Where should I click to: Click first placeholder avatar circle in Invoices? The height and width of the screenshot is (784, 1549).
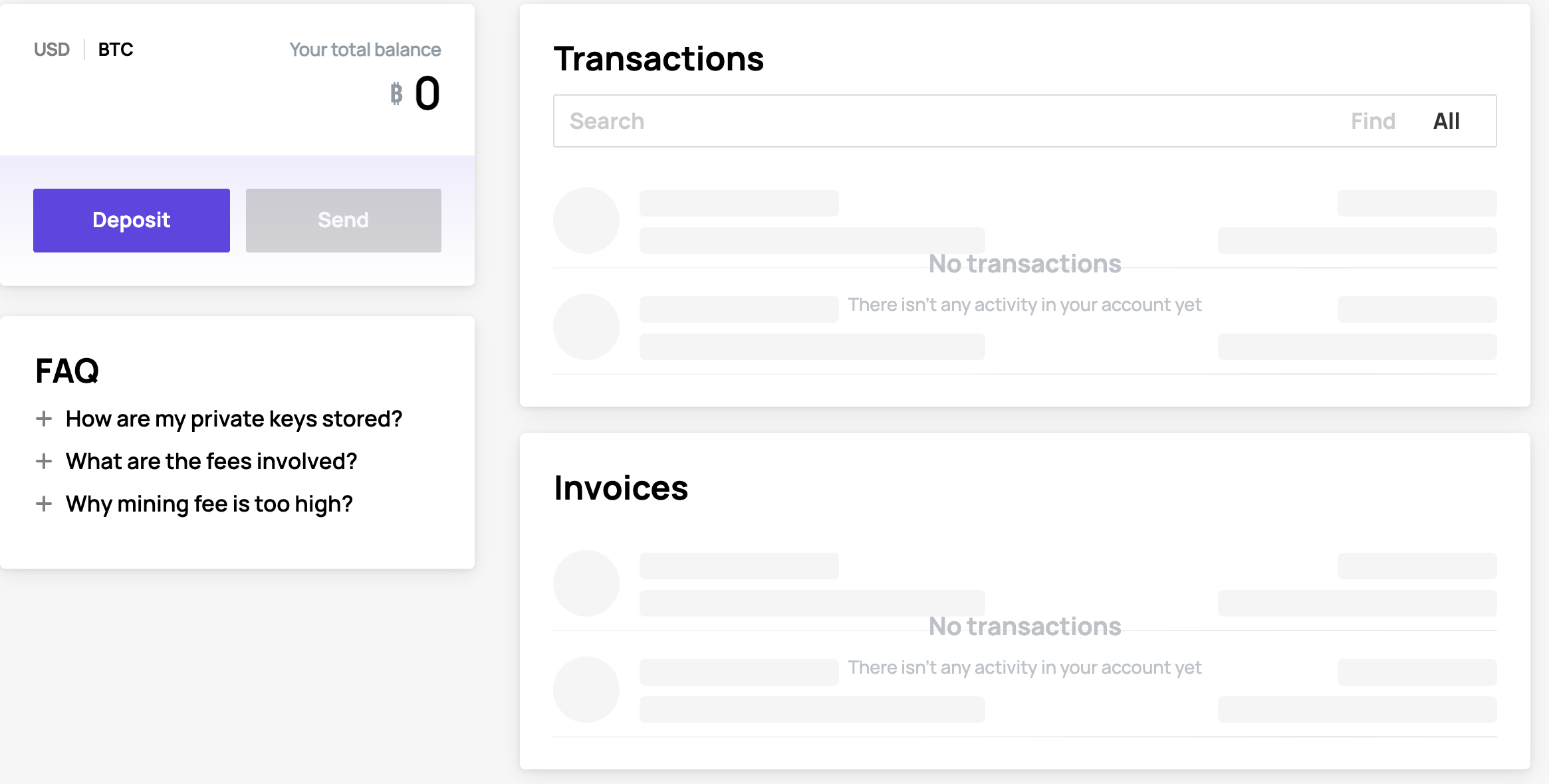coord(586,583)
